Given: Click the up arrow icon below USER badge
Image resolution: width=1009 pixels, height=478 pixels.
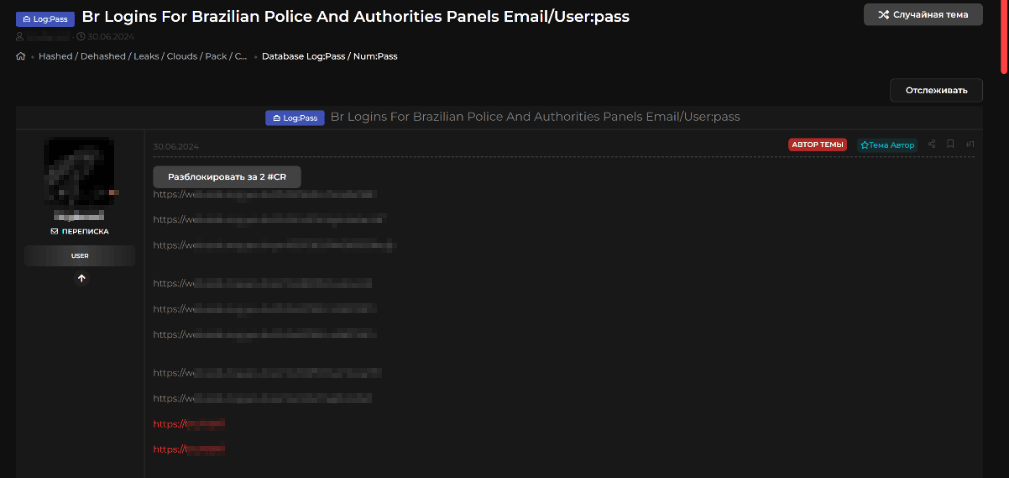Looking at the screenshot, I should point(81,278).
